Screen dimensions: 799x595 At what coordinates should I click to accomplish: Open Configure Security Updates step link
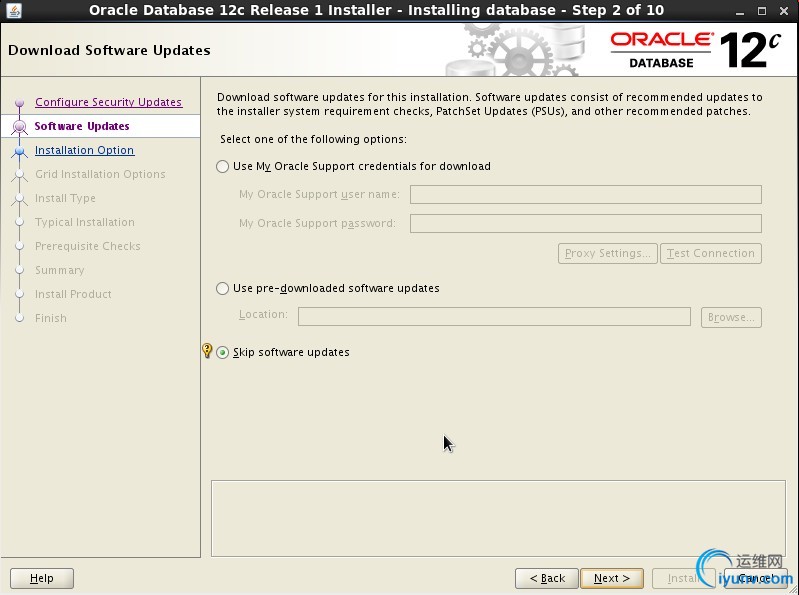click(x=109, y=102)
